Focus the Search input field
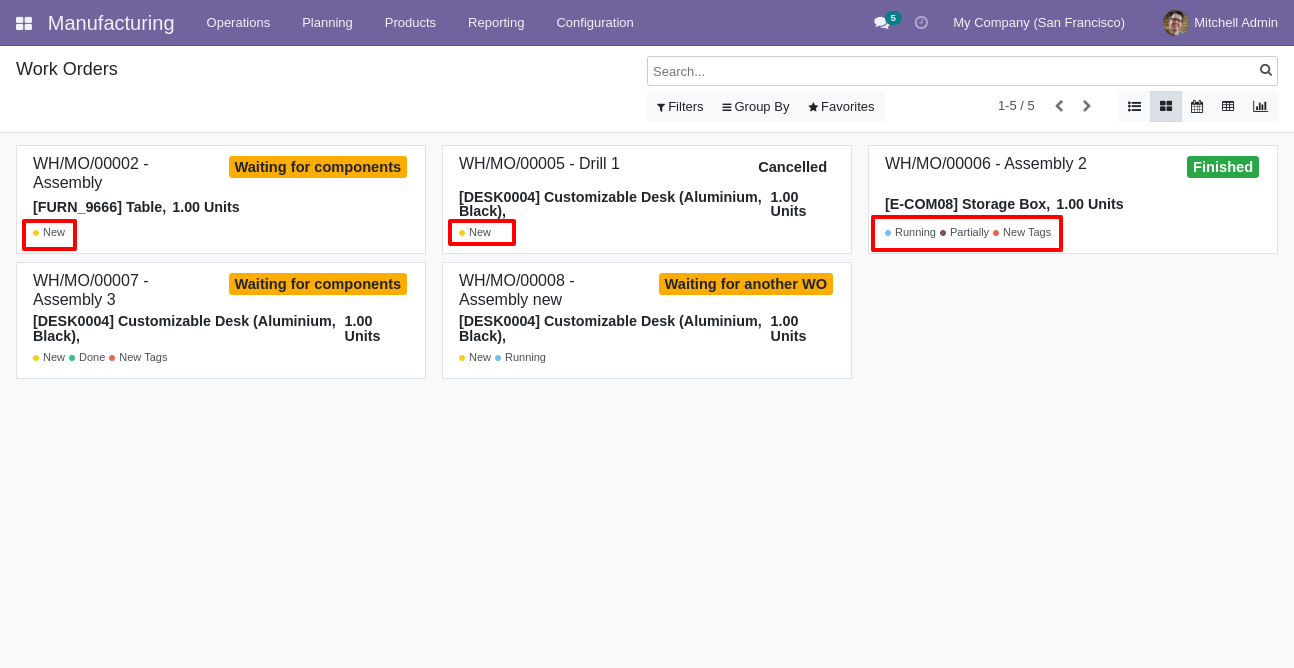The width and height of the screenshot is (1294, 668). (x=950, y=71)
